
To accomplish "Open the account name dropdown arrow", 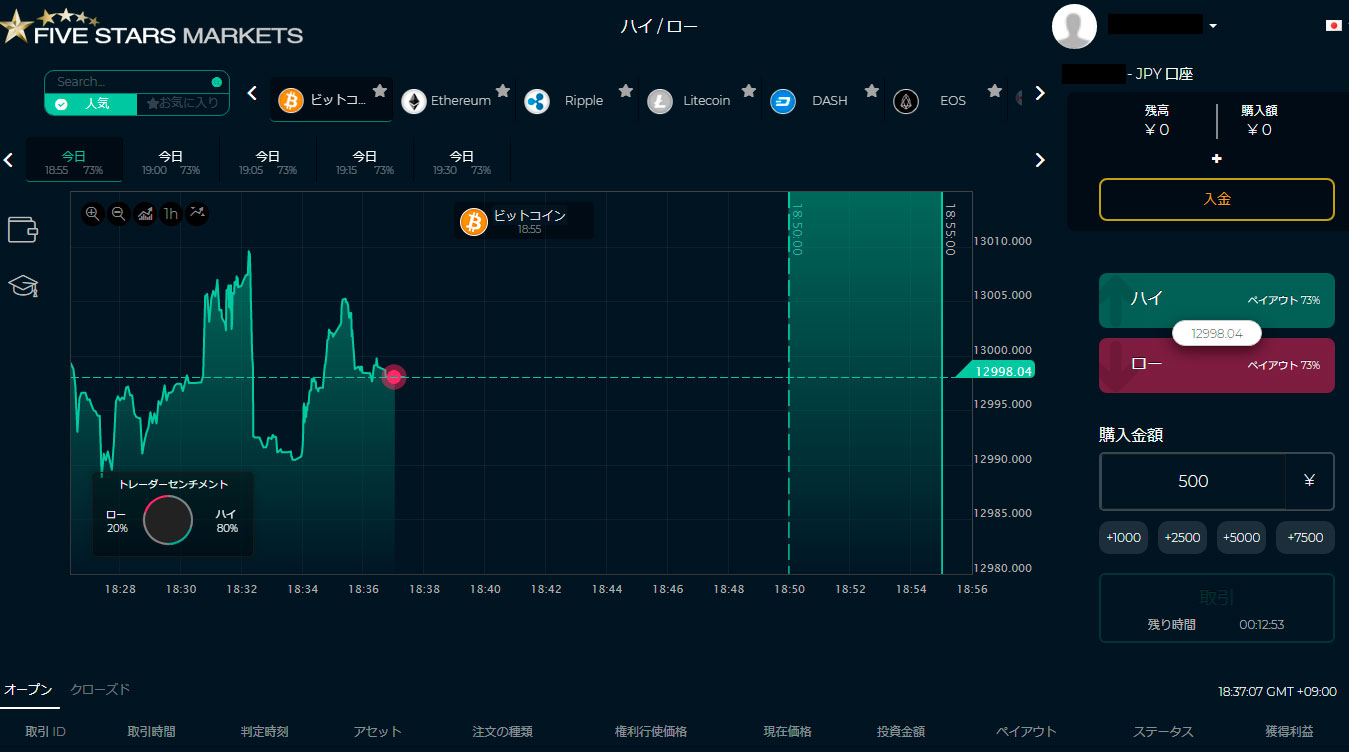I will click(1213, 26).
